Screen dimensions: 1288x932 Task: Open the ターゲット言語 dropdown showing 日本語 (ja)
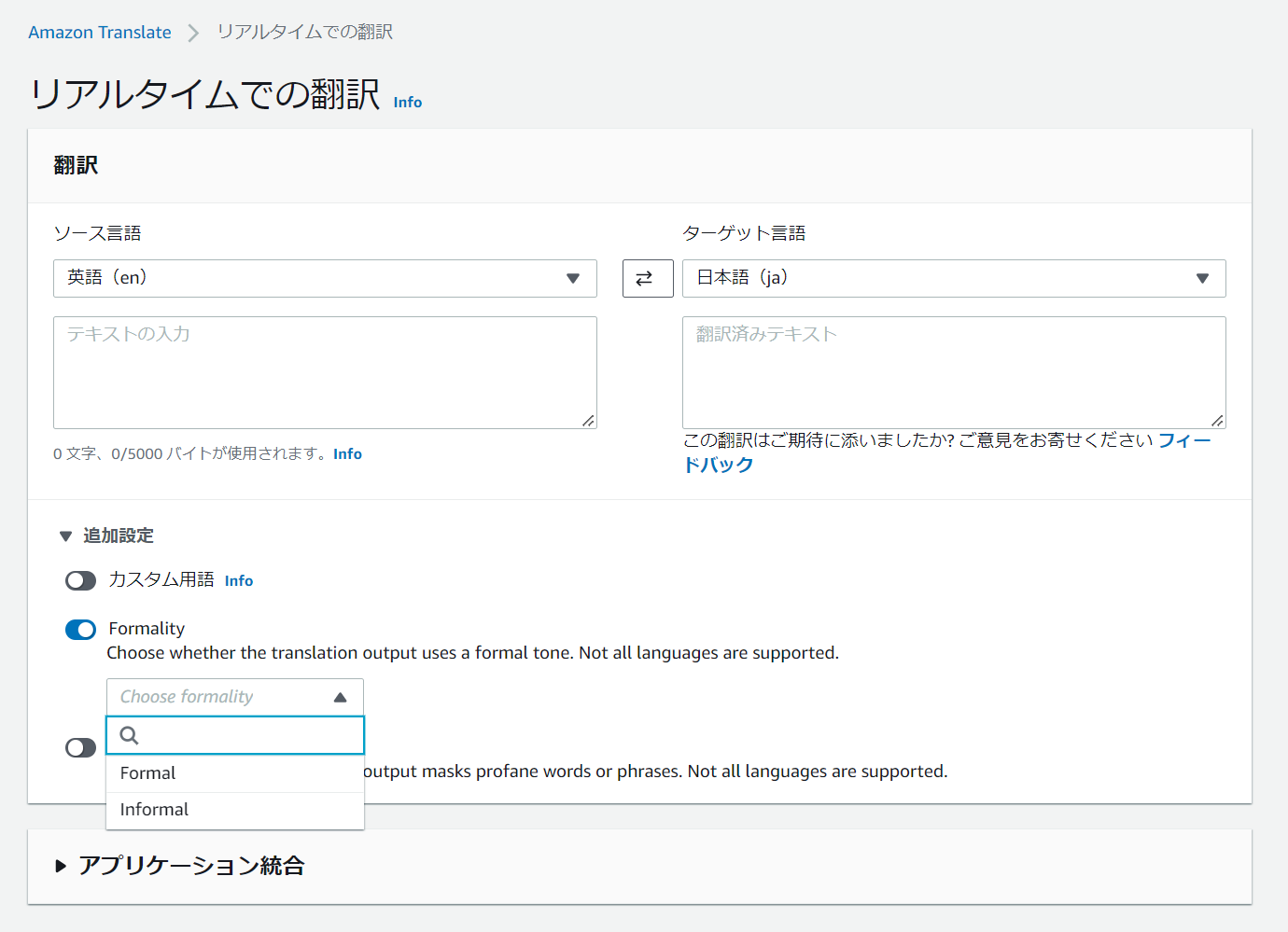(x=953, y=278)
